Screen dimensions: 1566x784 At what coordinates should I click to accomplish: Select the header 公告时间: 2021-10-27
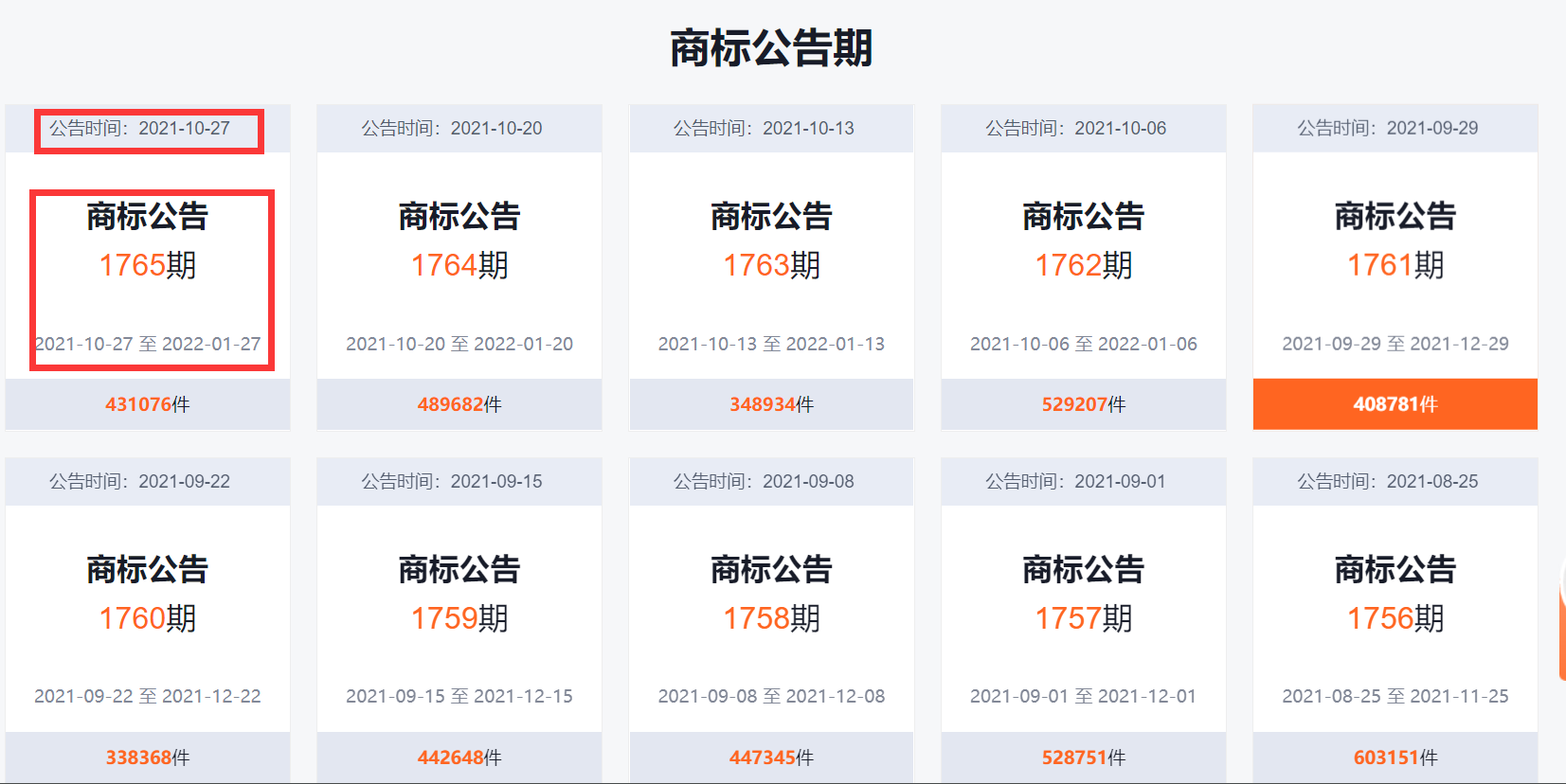pos(148,129)
